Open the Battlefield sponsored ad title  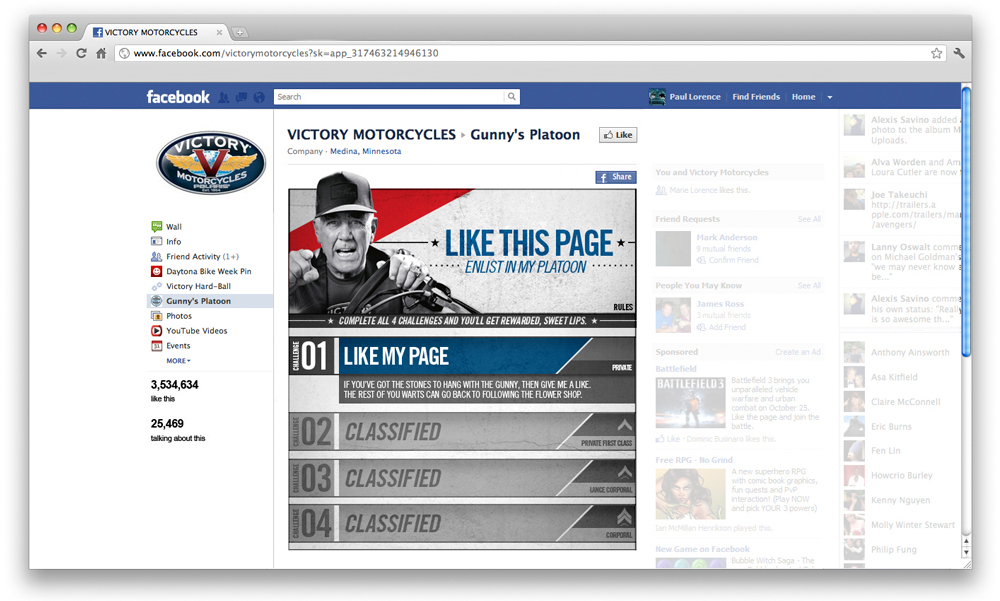(x=675, y=369)
